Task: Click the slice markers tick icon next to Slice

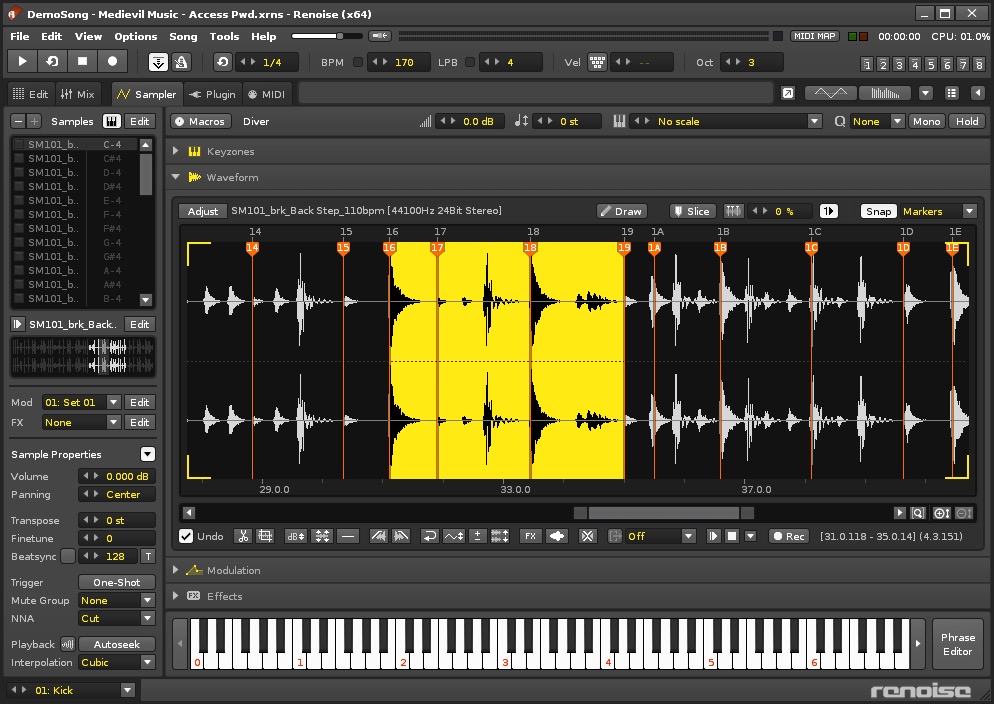Action: pyautogui.click(x=733, y=211)
